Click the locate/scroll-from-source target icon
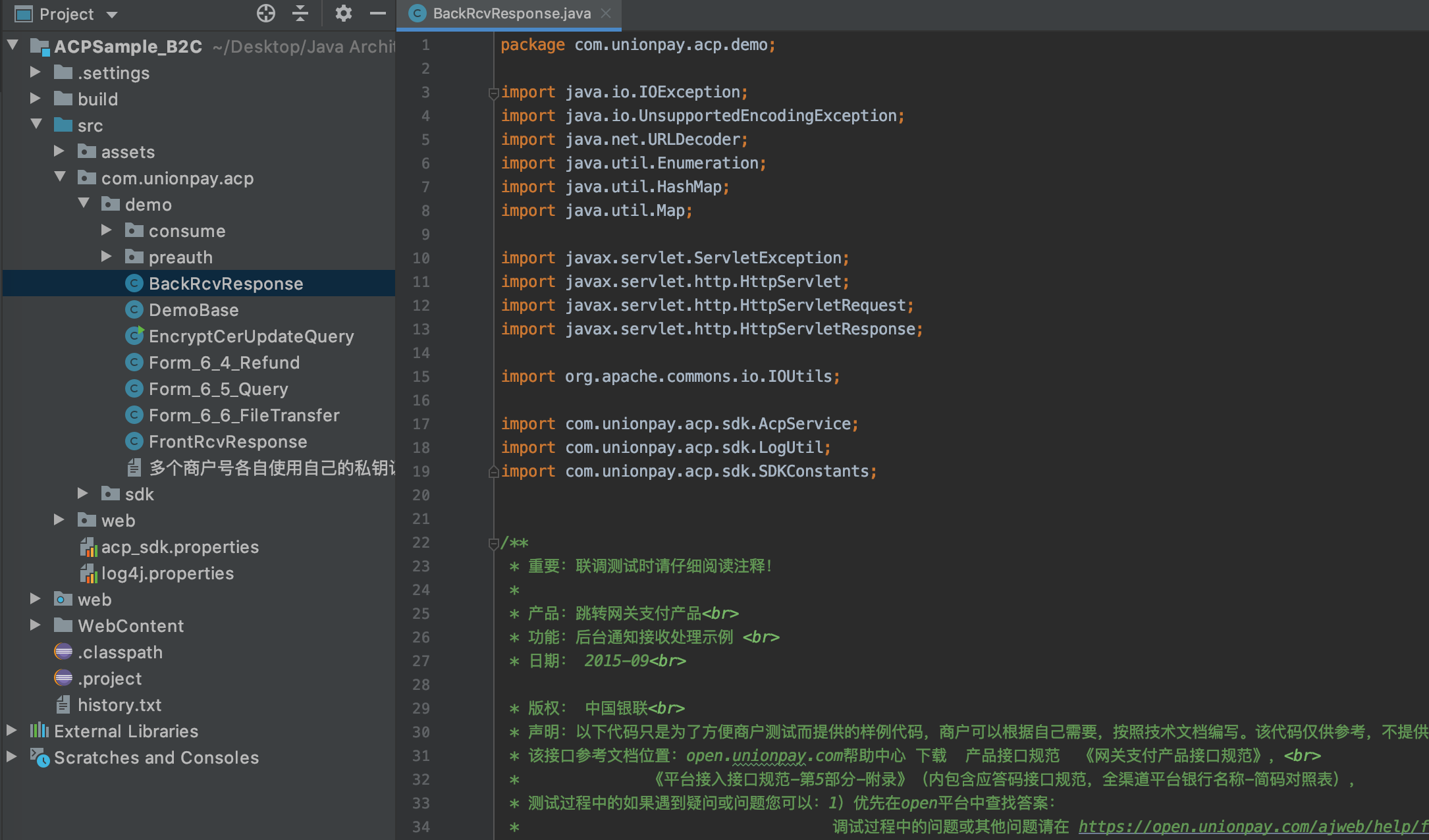The width and height of the screenshot is (1429, 840). click(266, 13)
